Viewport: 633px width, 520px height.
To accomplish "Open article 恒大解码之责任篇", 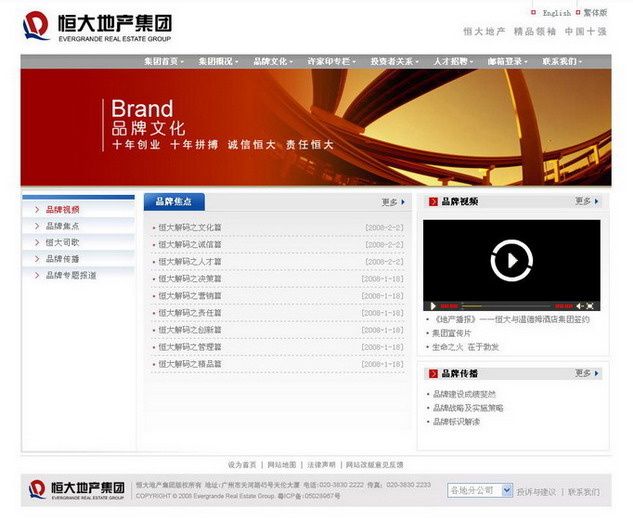I will tap(190, 313).
